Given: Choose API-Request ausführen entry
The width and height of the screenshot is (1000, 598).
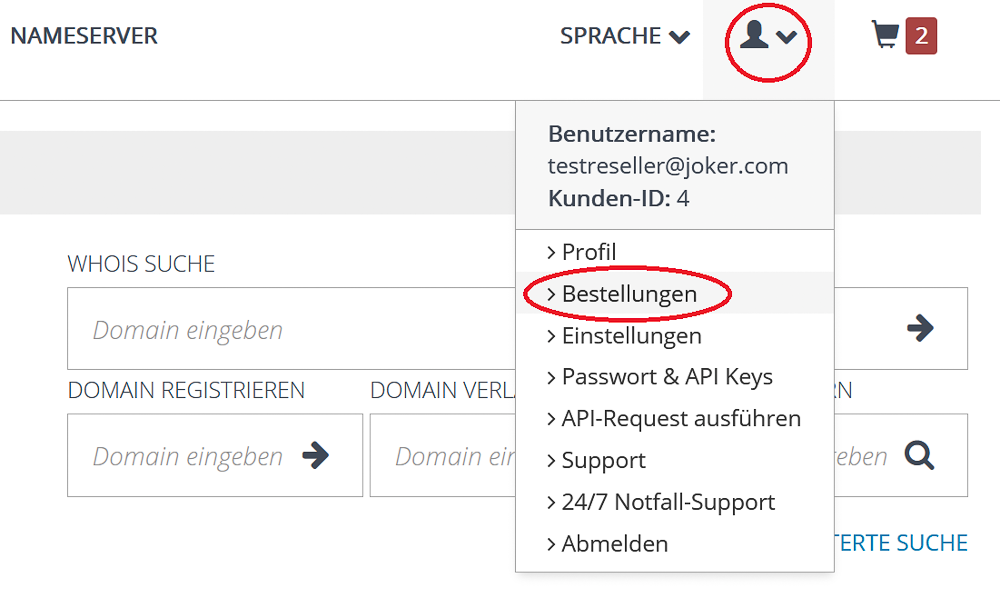Looking at the screenshot, I should point(675,418).
